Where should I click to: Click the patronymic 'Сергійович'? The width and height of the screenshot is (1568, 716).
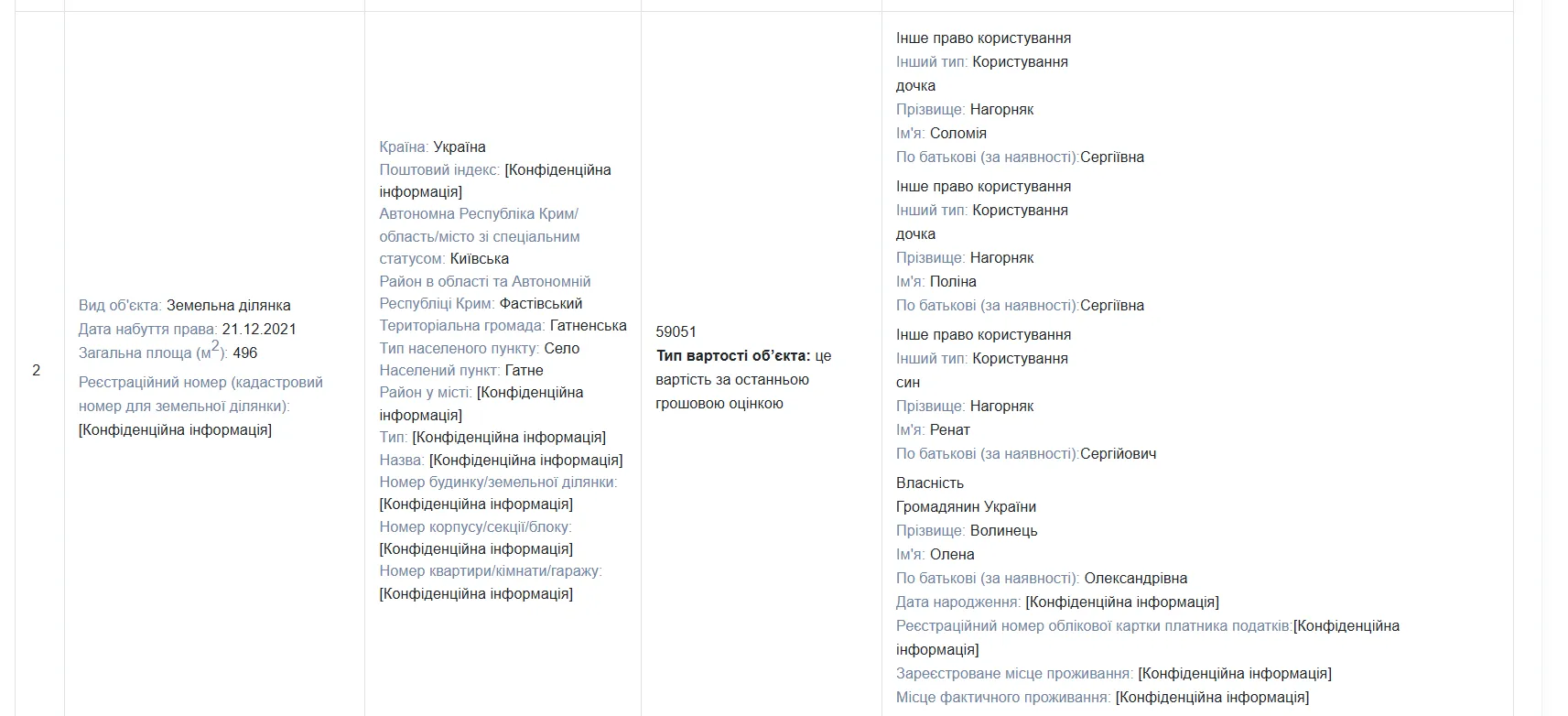coord(1119,453)
